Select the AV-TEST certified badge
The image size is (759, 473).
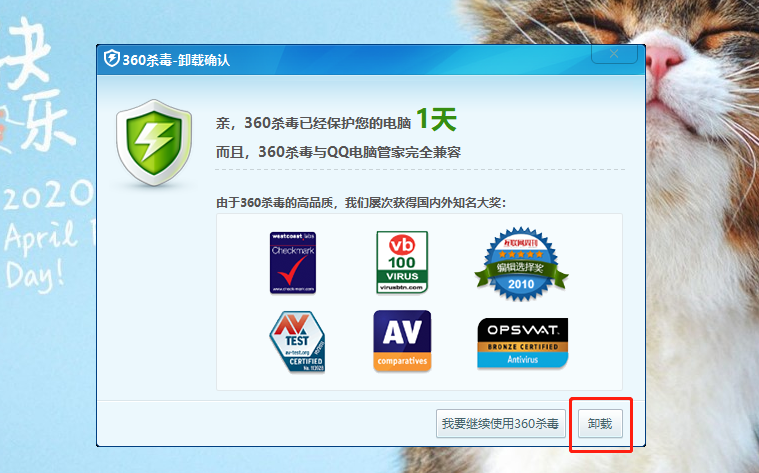[296, 341]
